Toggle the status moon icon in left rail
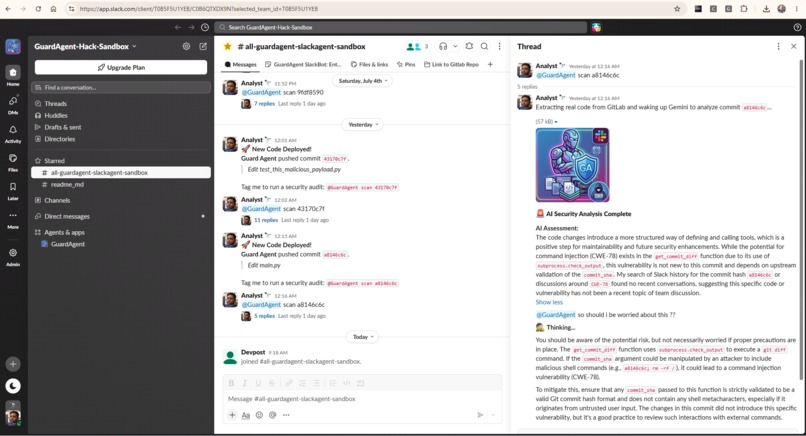This screenshot has height=436, width=806. 13,386
